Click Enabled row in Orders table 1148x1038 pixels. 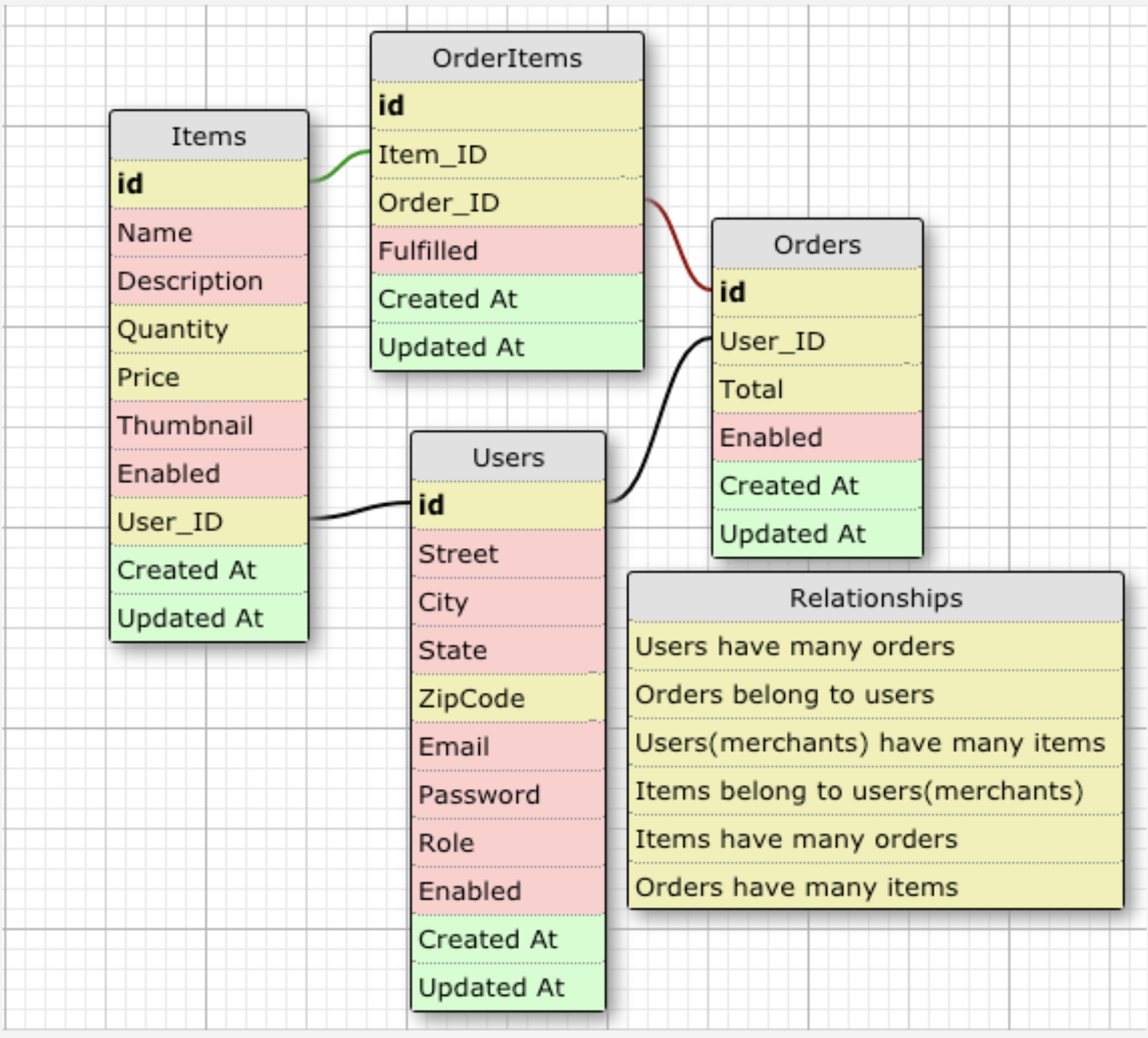[x=818, y=437]
